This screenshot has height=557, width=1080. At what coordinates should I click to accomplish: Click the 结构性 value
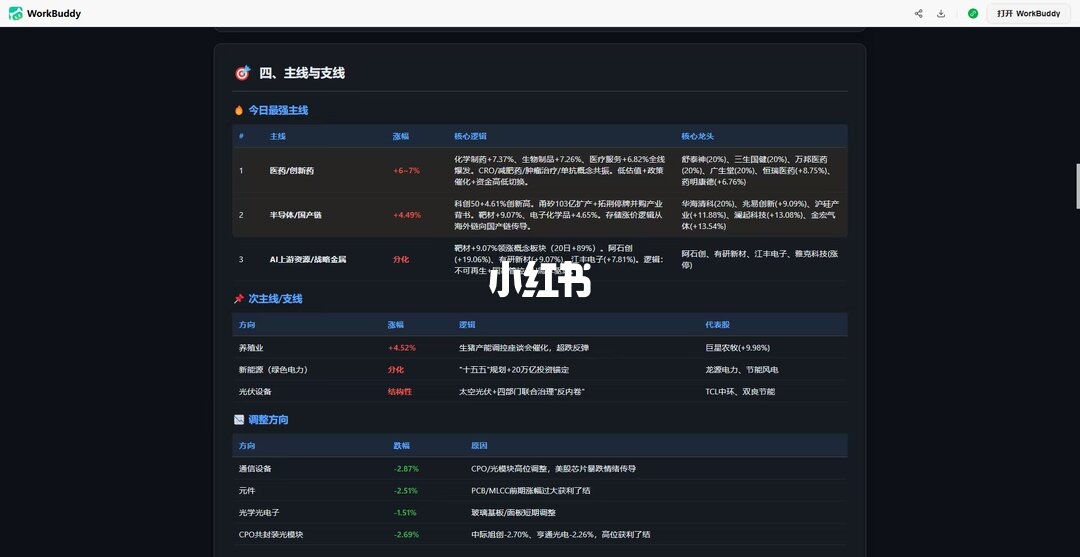coord(399,392)
